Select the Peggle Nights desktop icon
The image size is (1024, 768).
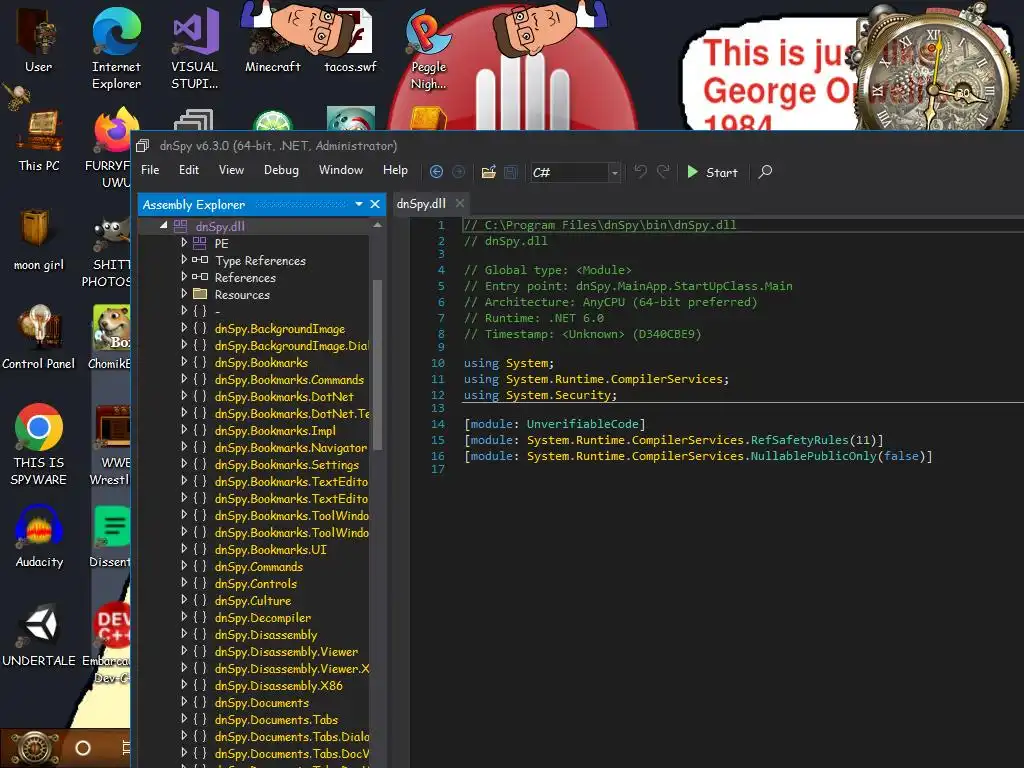click(x=428, y=50)
